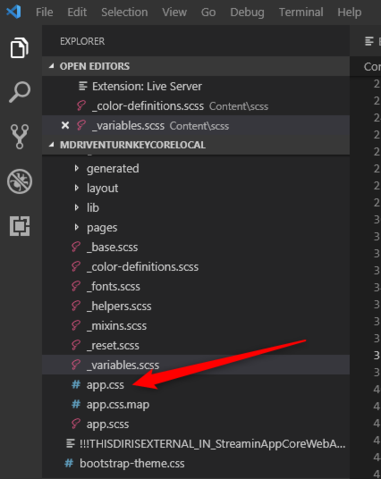
Task: Collapse the Open Editors section
Action: pos(51,66)
